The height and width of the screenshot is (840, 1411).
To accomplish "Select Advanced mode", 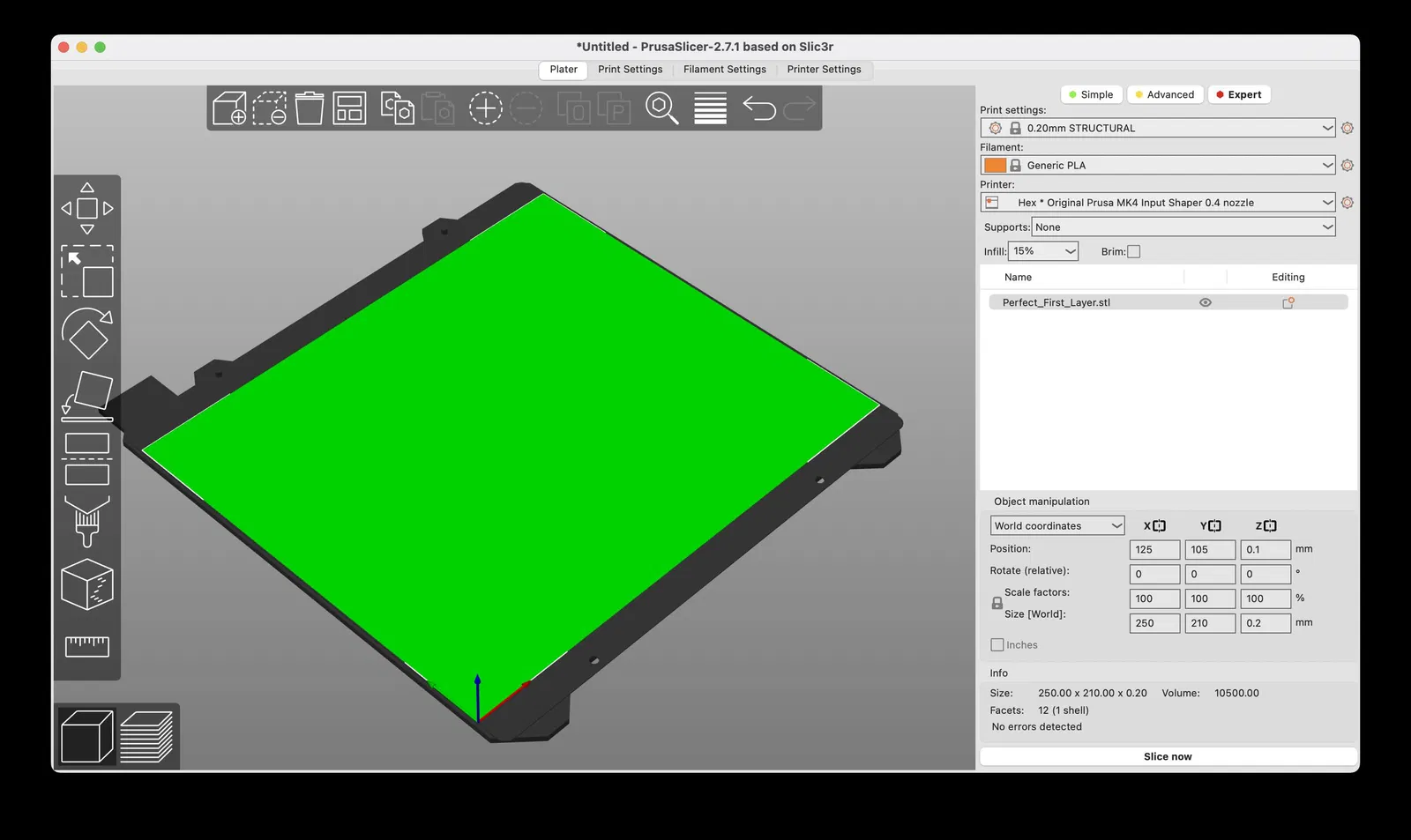I will (1164, 94).
